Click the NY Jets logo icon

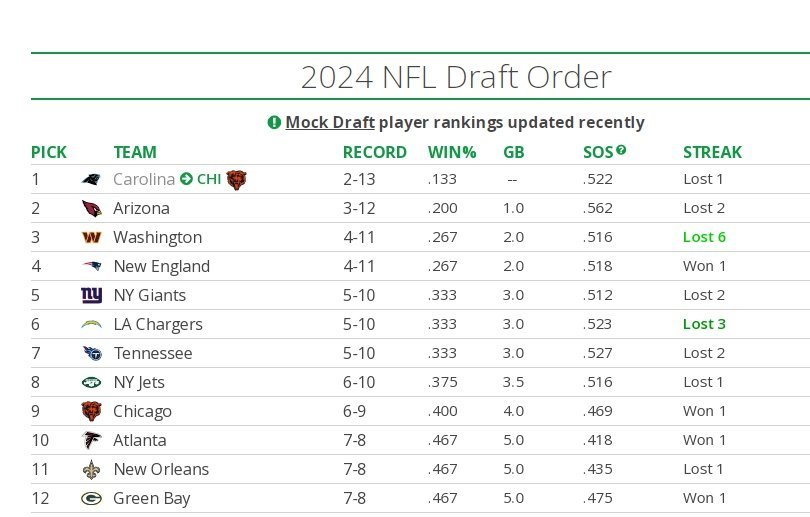pos(92,383)
